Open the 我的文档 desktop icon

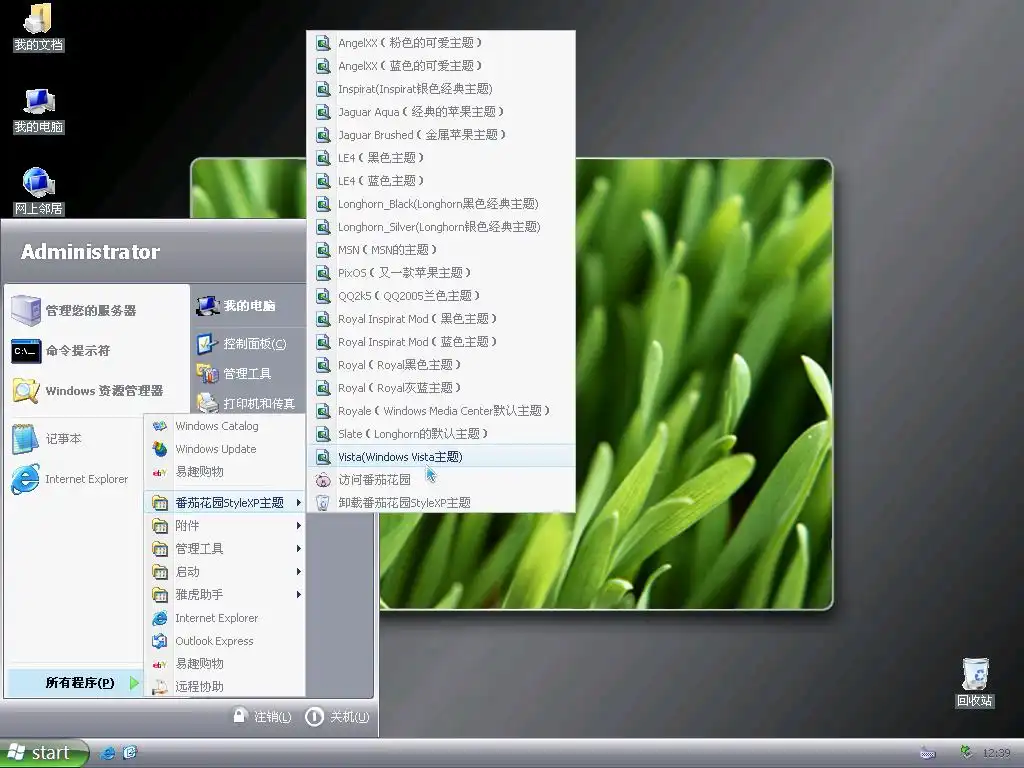(38, 26)
